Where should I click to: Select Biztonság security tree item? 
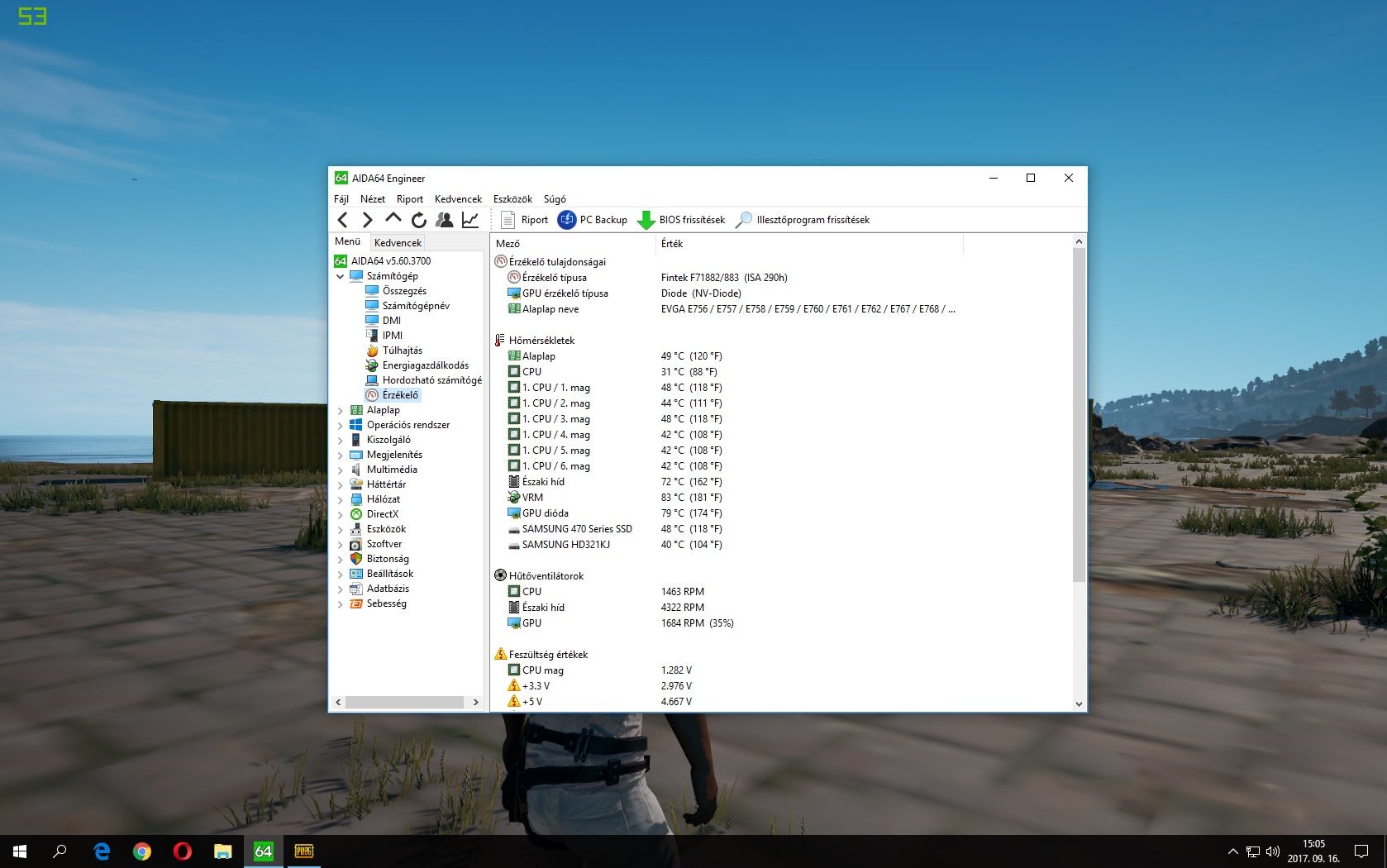coord(379,559)
